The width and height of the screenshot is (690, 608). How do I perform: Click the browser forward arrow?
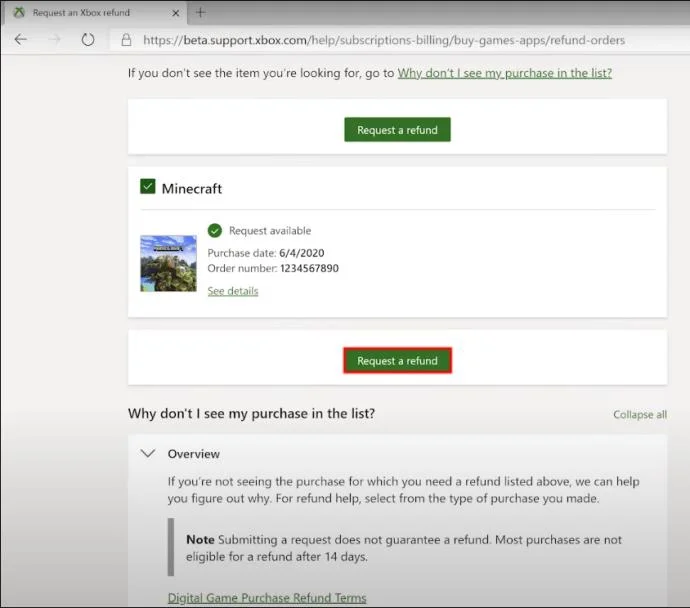(x=54, y=40)
